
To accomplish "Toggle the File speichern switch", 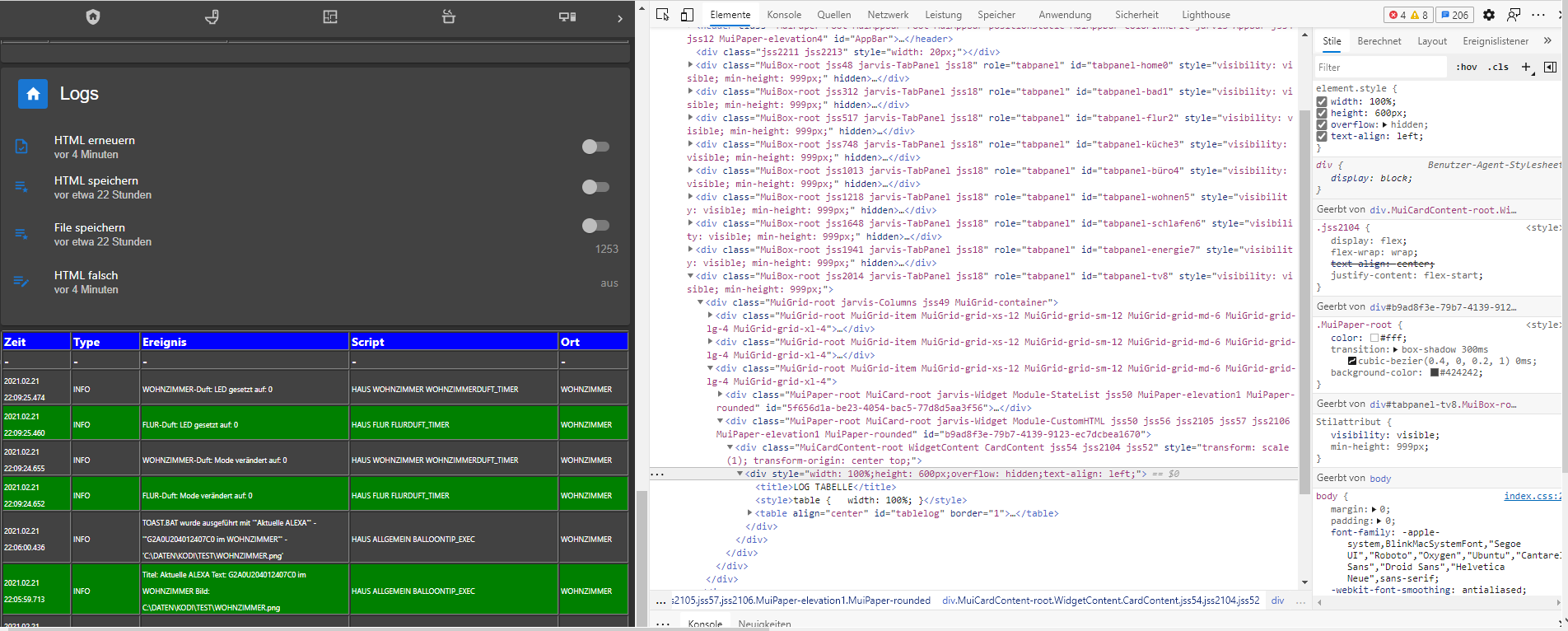I will 595,226.
